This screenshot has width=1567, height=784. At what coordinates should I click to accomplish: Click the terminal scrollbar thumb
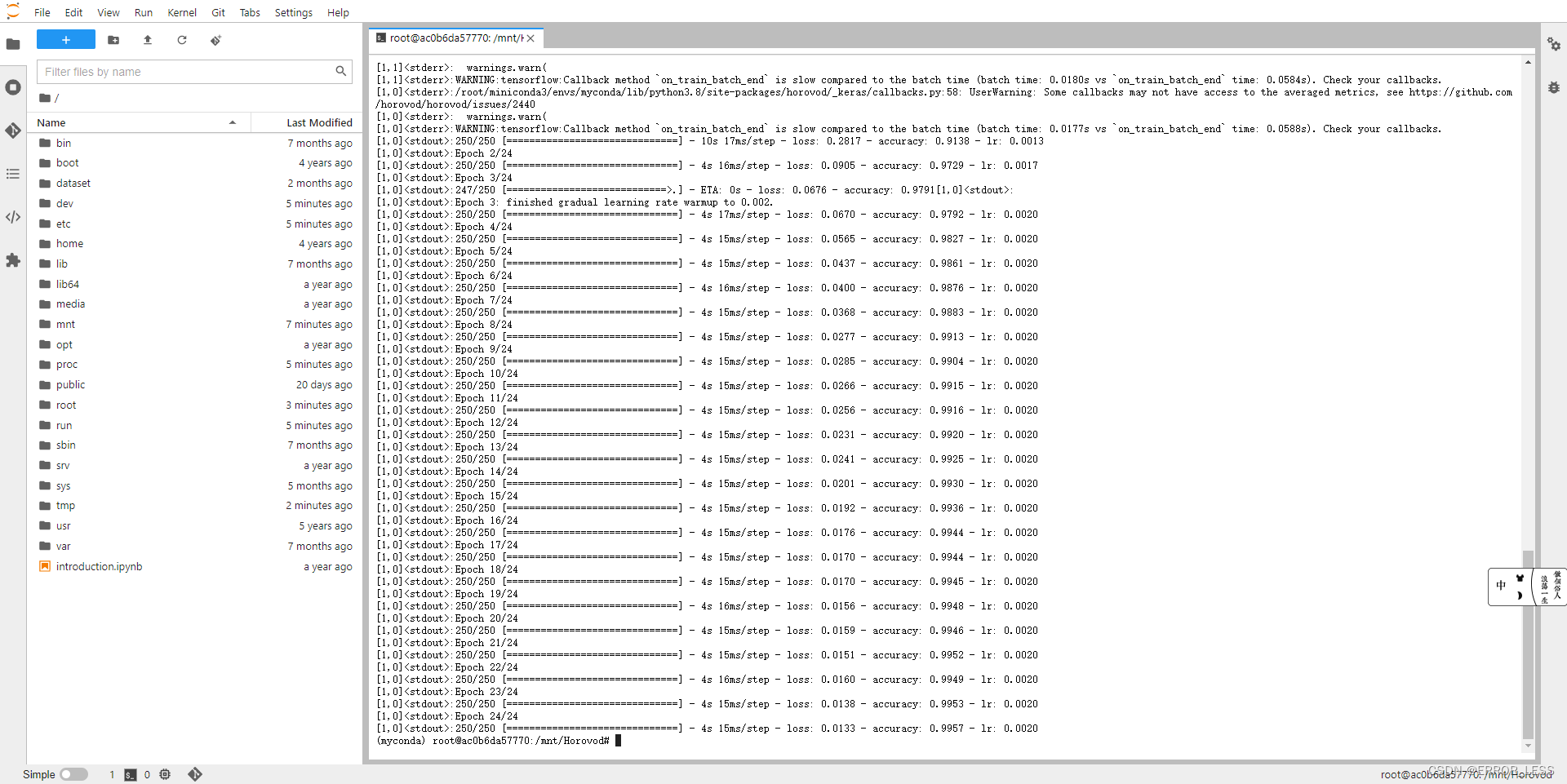[x=1528, y=644]
